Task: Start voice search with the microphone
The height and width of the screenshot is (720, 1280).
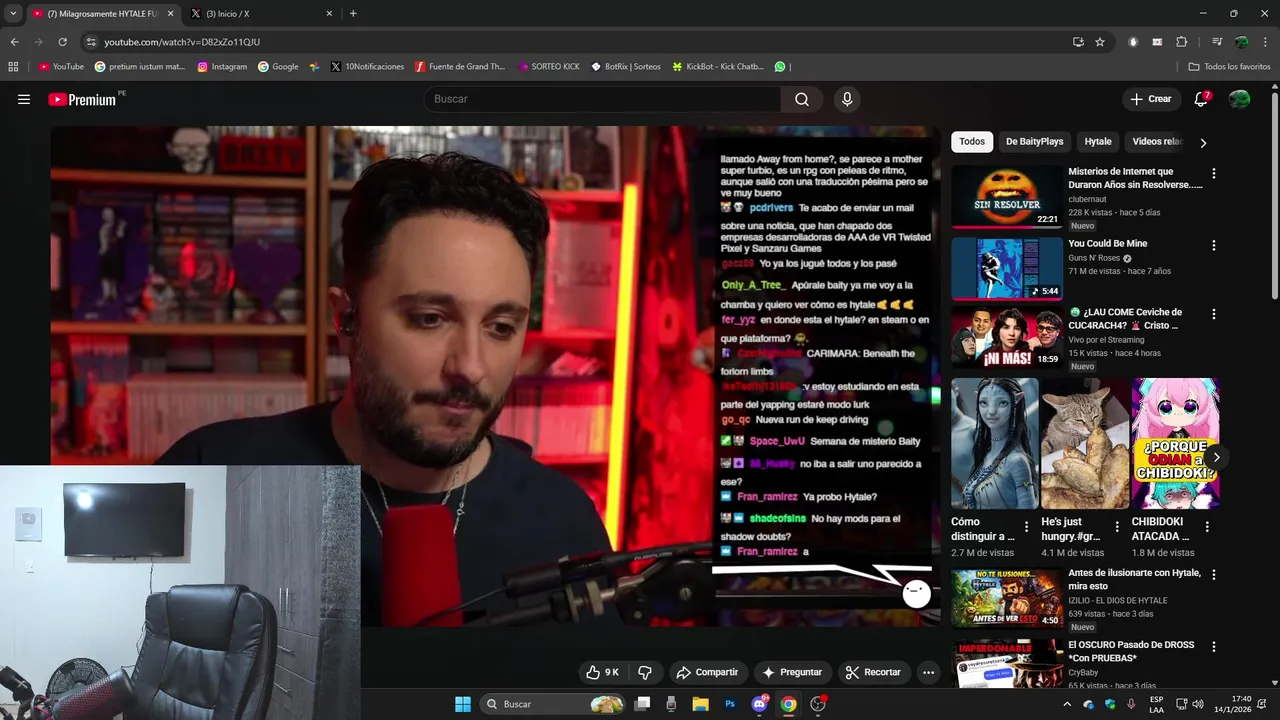Action: coord(847,99)
